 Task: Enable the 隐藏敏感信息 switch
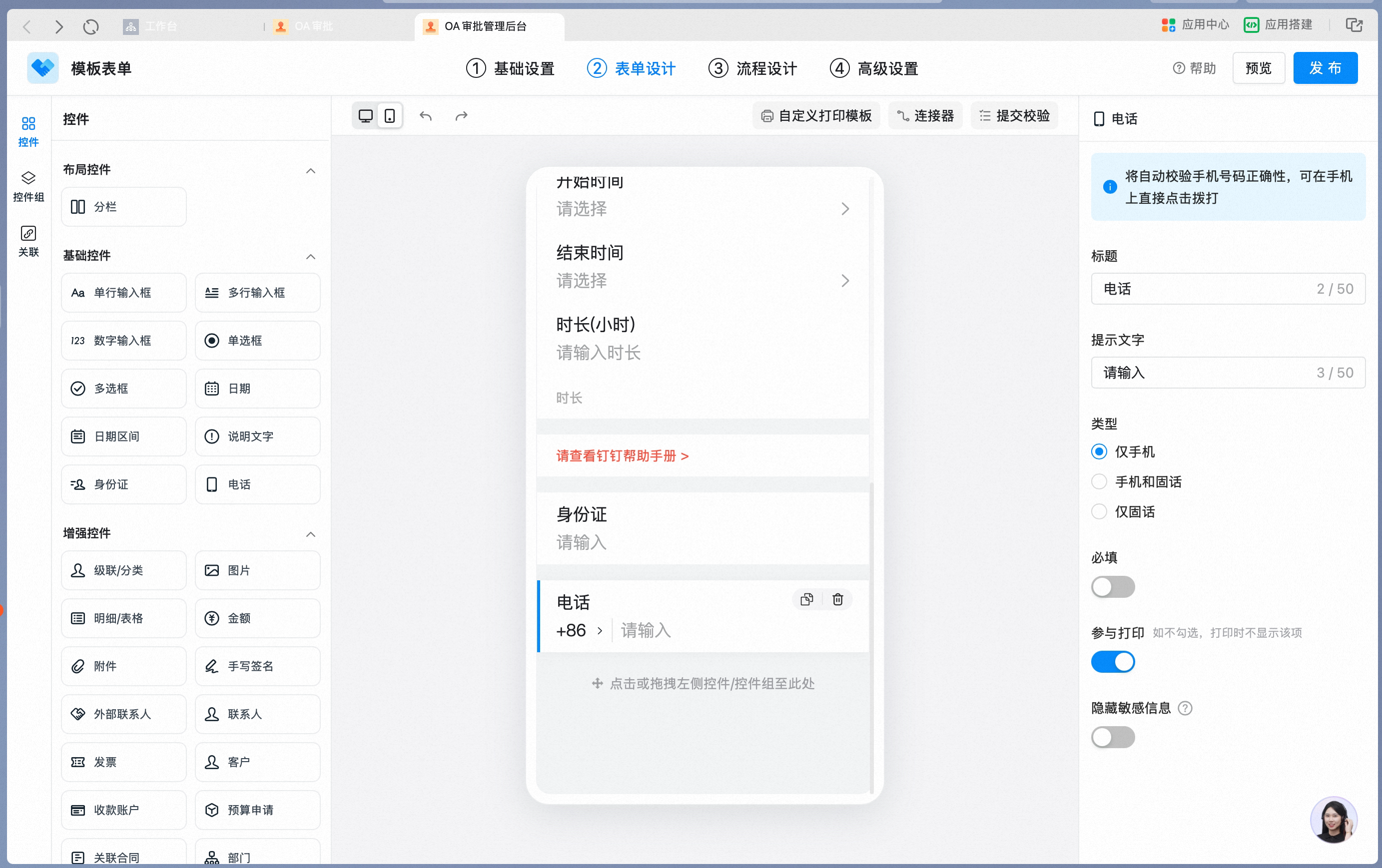coord(1113,737)
